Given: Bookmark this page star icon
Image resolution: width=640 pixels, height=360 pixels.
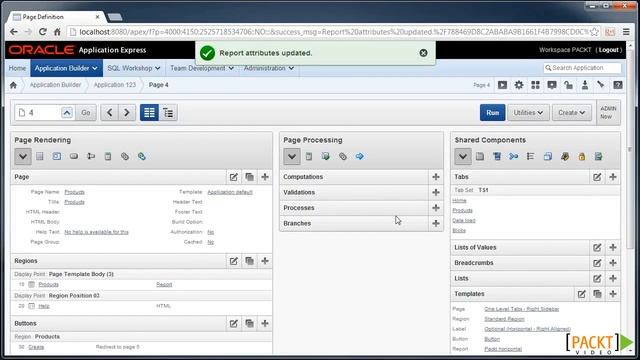Looking at the screenshot, I should (x=594, y=32).
